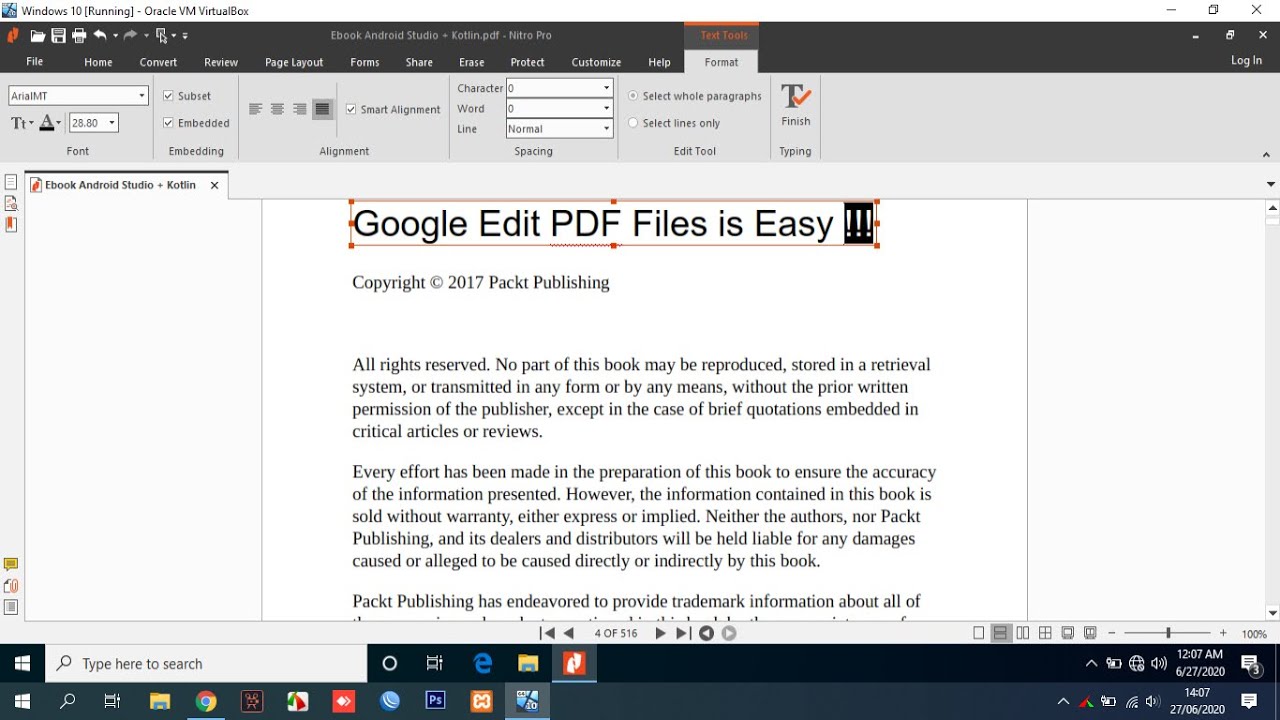Switch to facing pages view
This screenshot has height=720, width=1280.
point(1023,633)
